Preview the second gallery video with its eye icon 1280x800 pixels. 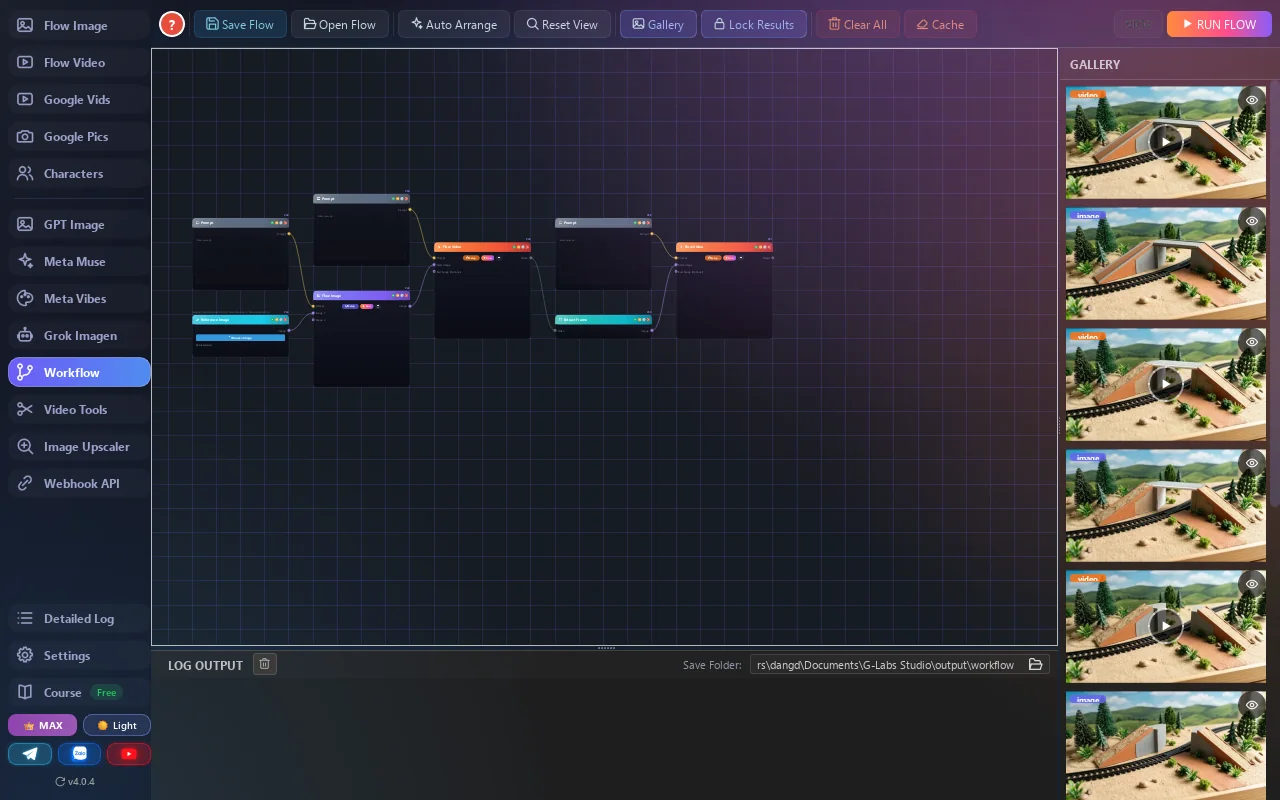coord(1252,342)
